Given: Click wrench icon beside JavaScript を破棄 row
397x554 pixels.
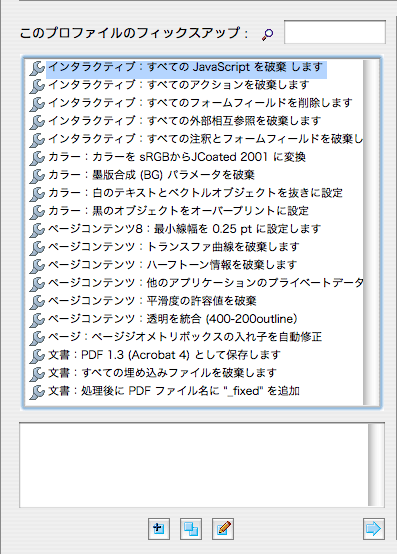Looking at the screenshot, I should coord(37,68).
